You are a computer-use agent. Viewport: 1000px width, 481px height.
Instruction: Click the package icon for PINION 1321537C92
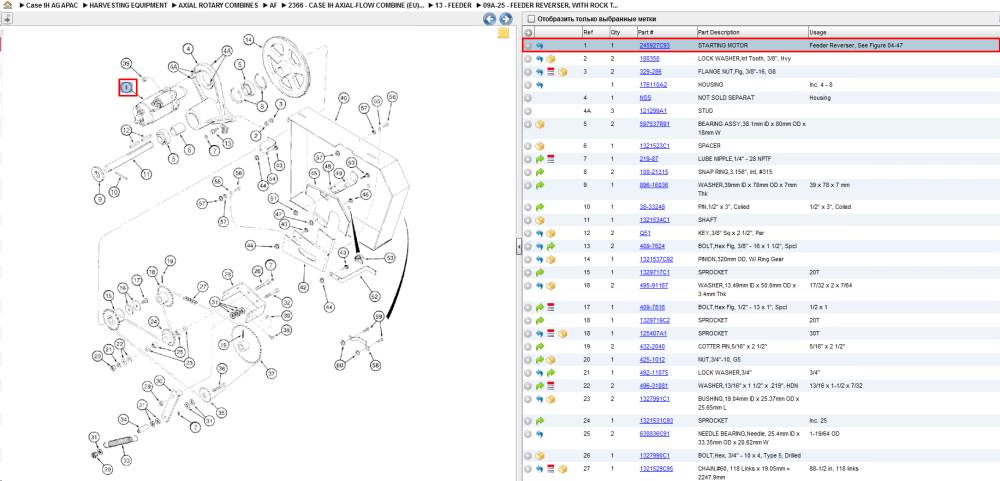coord(551,260)
